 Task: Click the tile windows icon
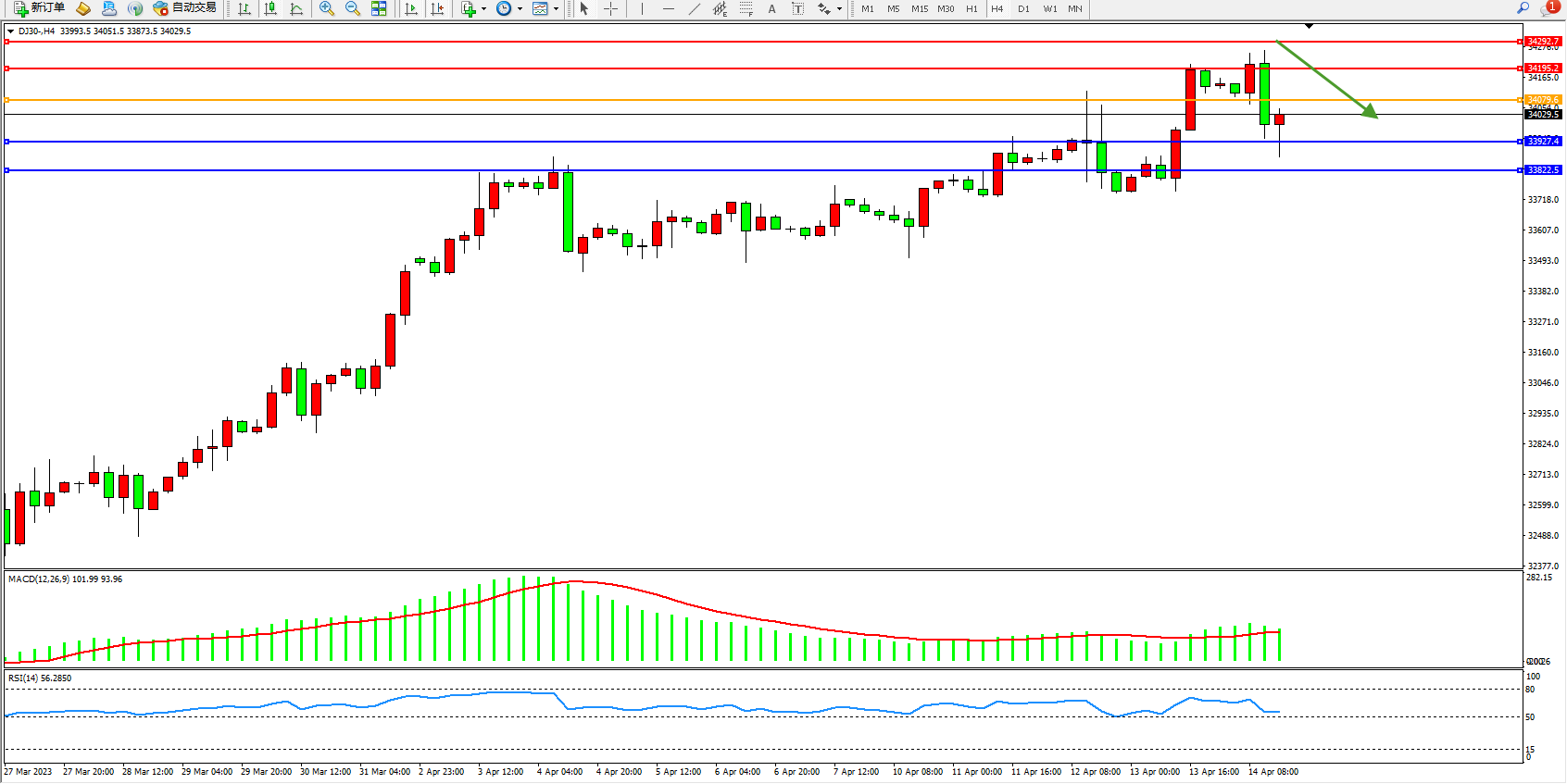[x=379, y=8]
